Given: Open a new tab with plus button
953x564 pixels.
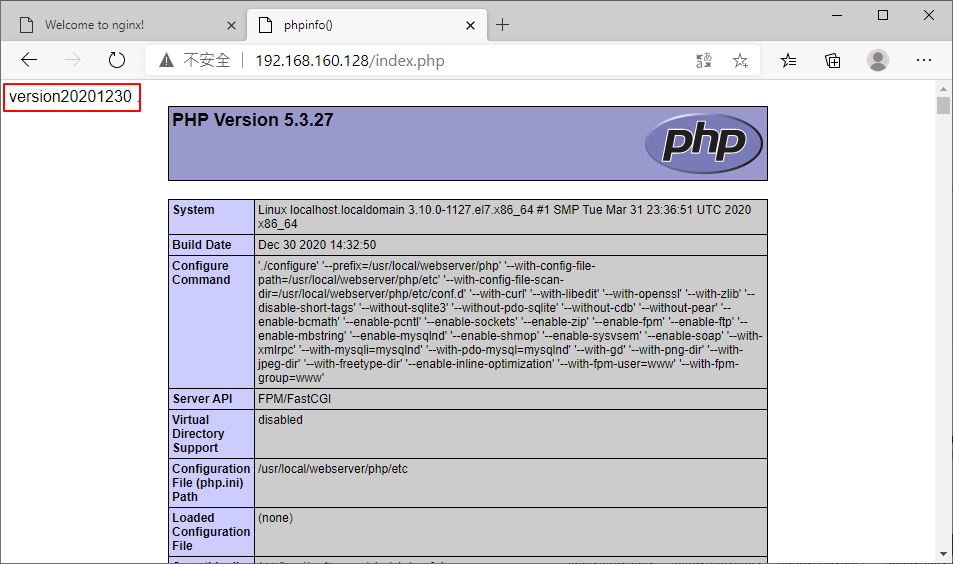Looking at the screenshot, I should click(x=503, y=25).
